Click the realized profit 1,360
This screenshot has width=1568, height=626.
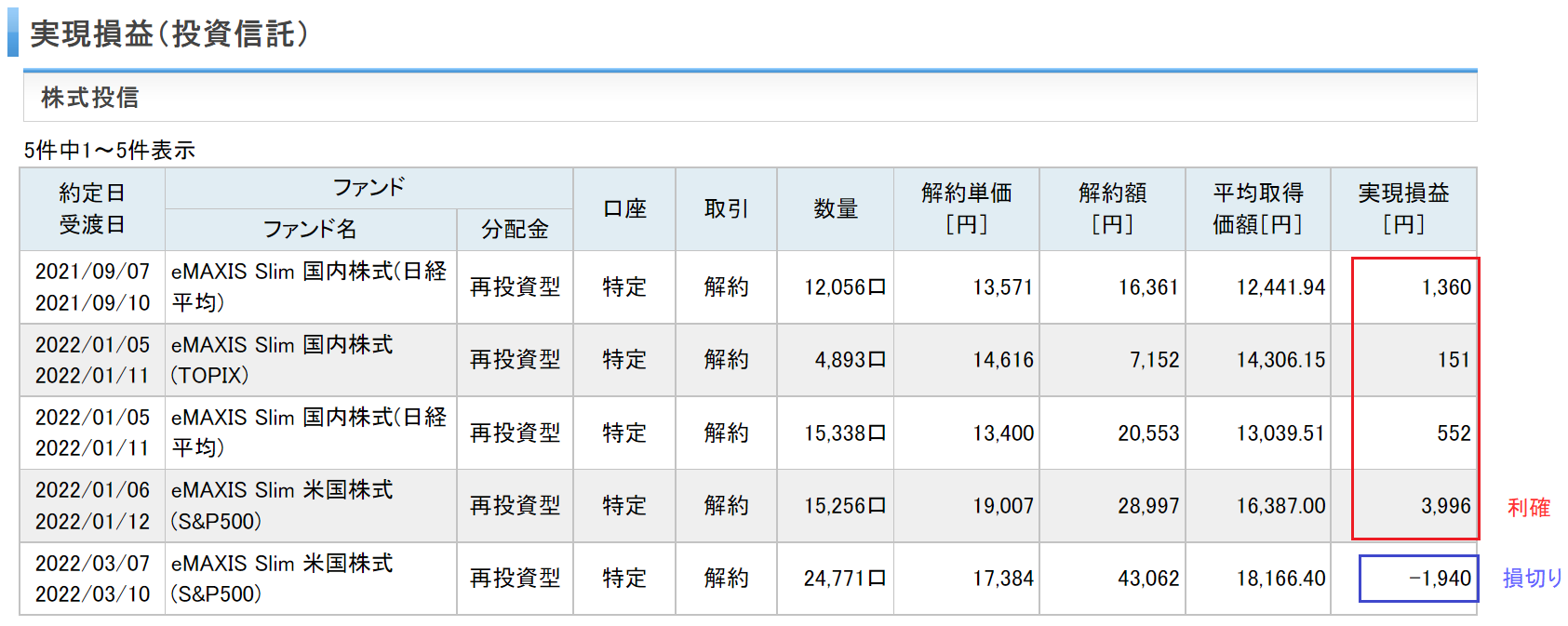(x=1446, y=287)
